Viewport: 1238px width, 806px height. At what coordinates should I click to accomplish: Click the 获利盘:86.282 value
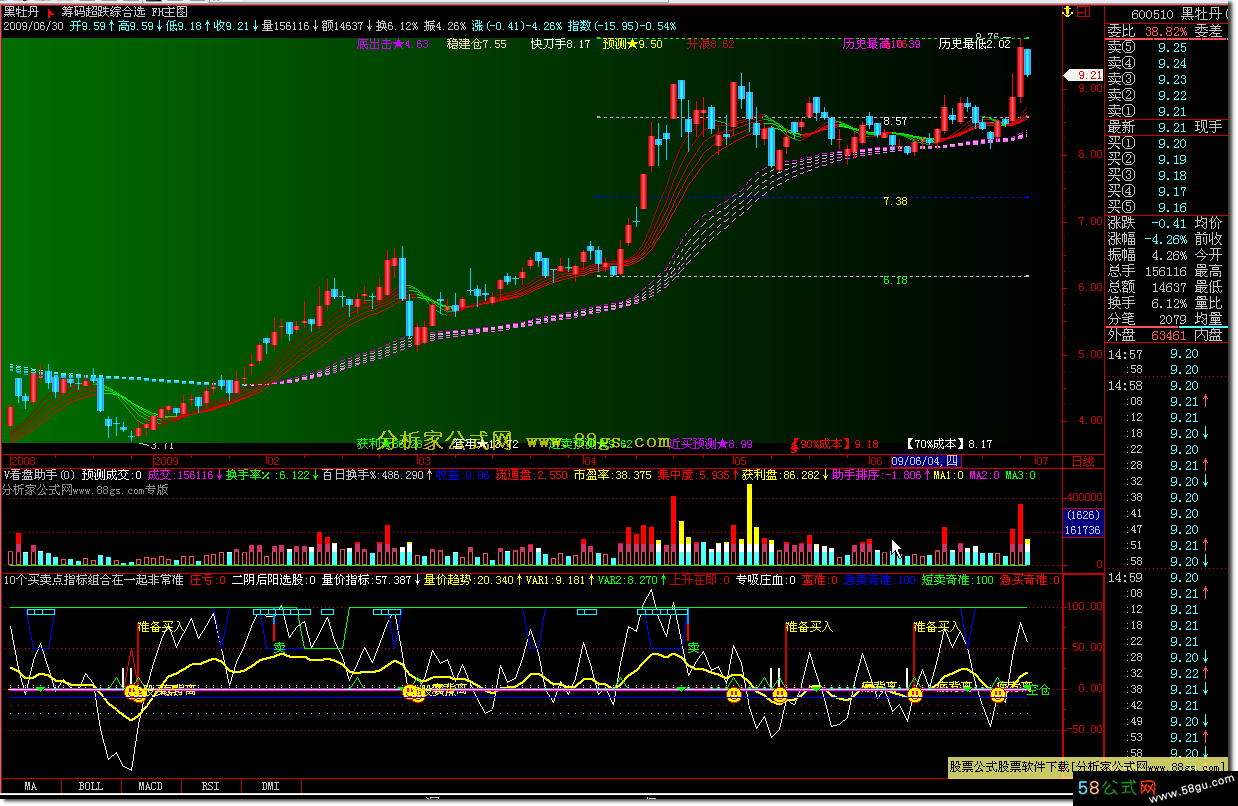click(x=780, y=475)
